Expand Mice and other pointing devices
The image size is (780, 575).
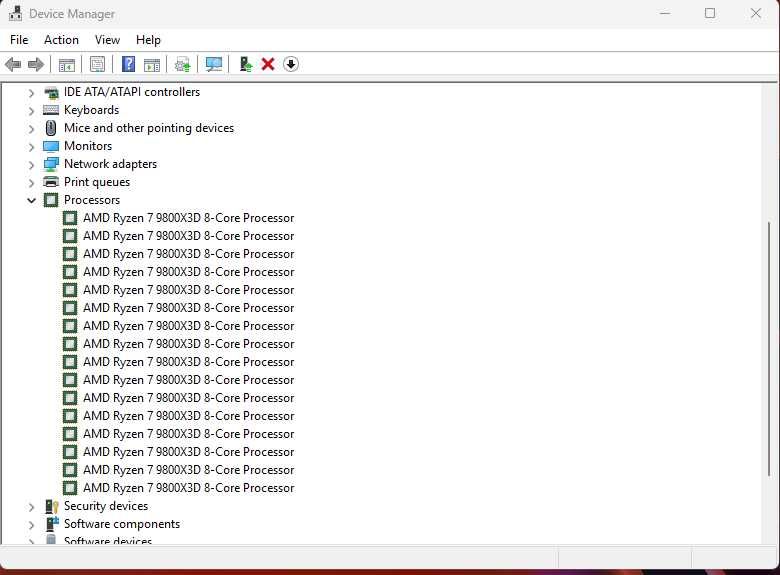click(31, 128)
